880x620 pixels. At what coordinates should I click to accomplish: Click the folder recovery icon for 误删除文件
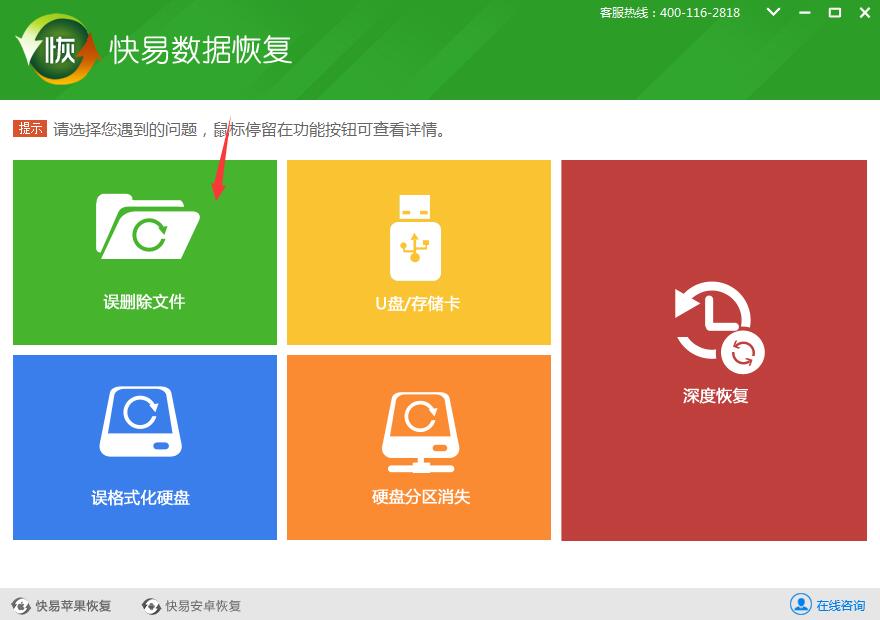click(x=148, y=227)
